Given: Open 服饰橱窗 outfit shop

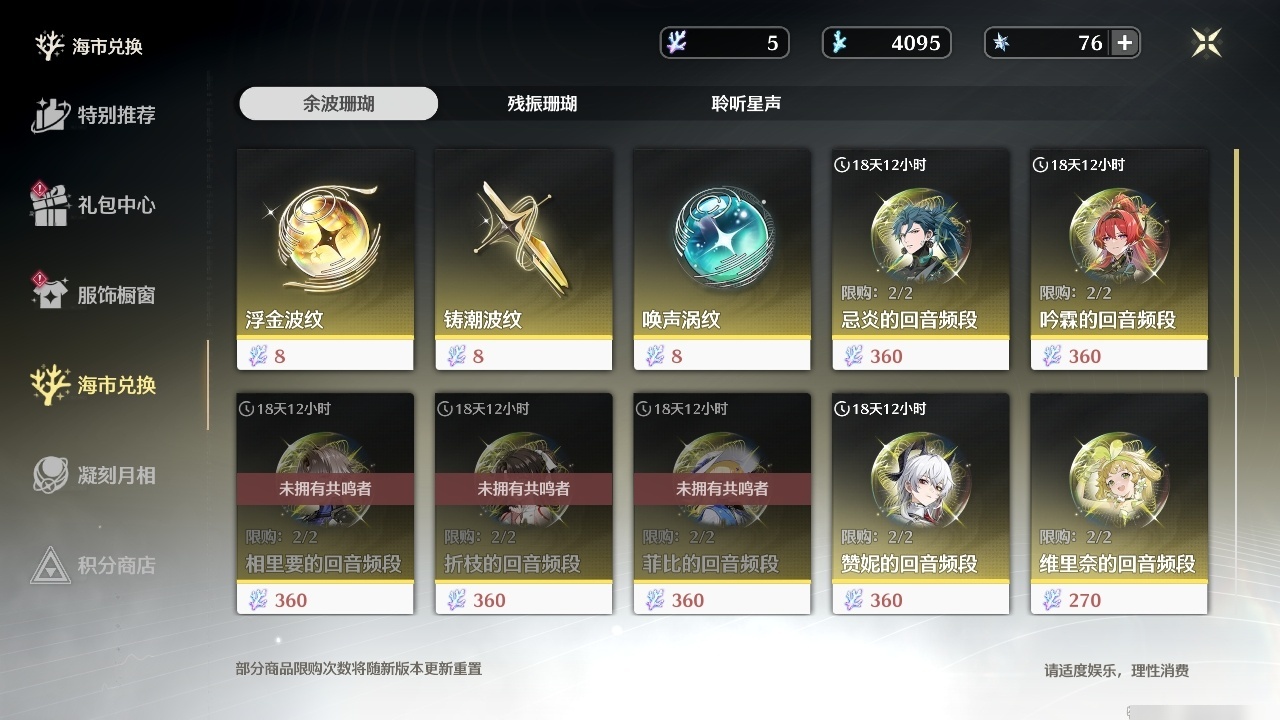Looking at the screenshot, I should coord(93,295).
